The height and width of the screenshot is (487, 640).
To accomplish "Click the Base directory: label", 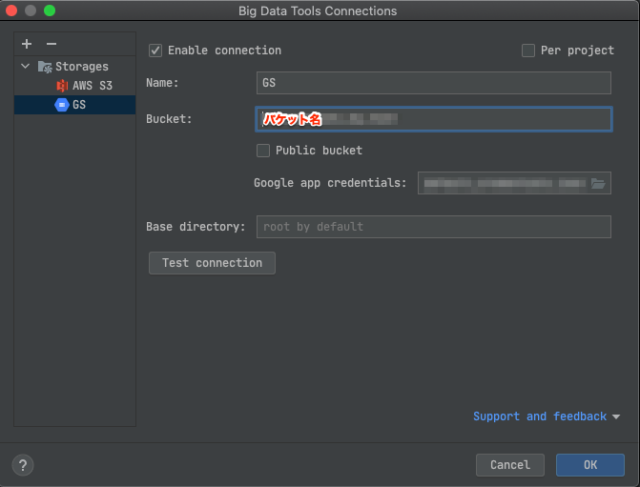I will pos(196,227).
